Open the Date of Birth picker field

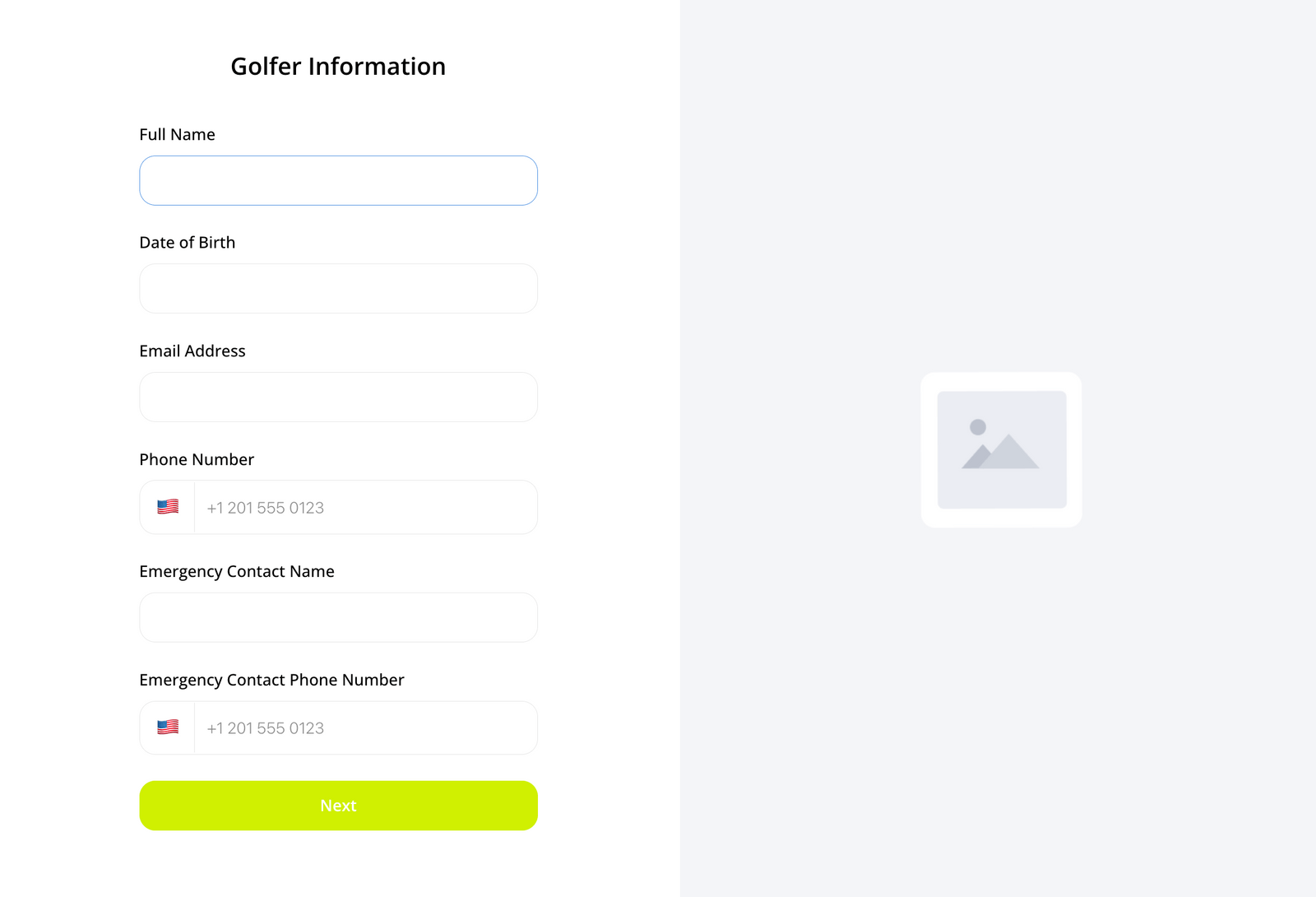[338, 288]
